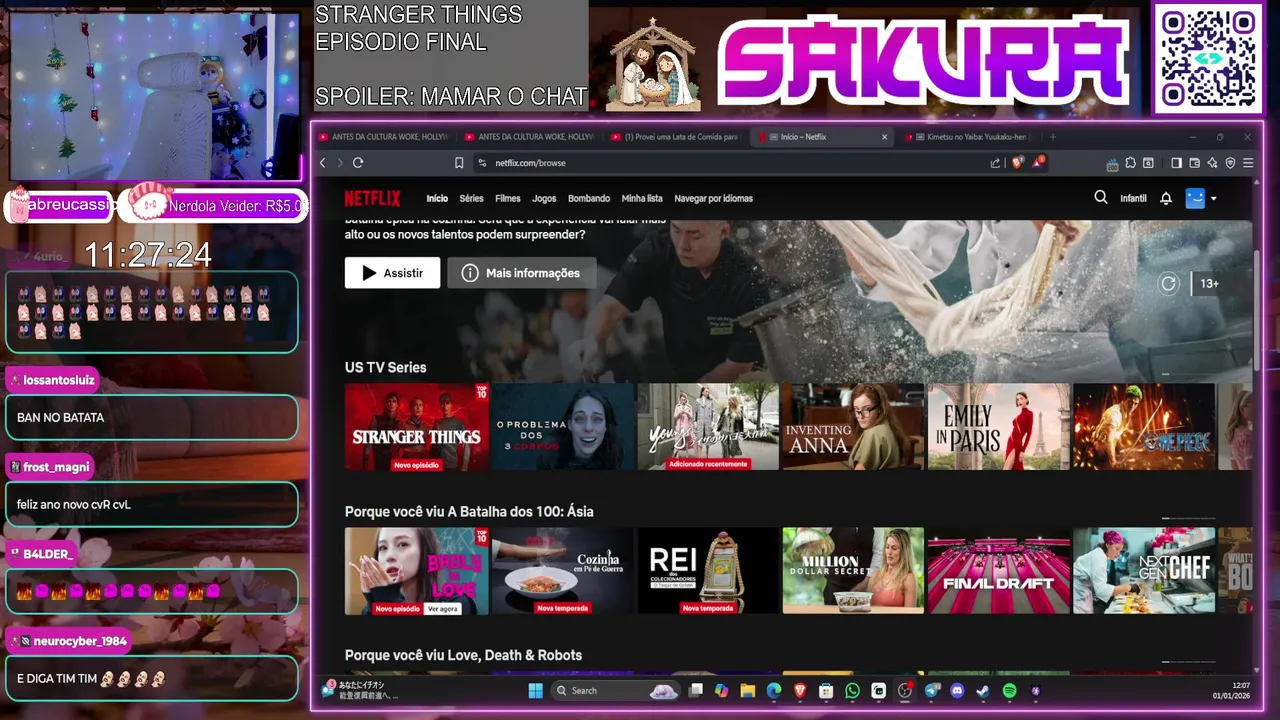Open the Jogos section
Screen dimensions: 1280x720
click(x=544, y=198)
